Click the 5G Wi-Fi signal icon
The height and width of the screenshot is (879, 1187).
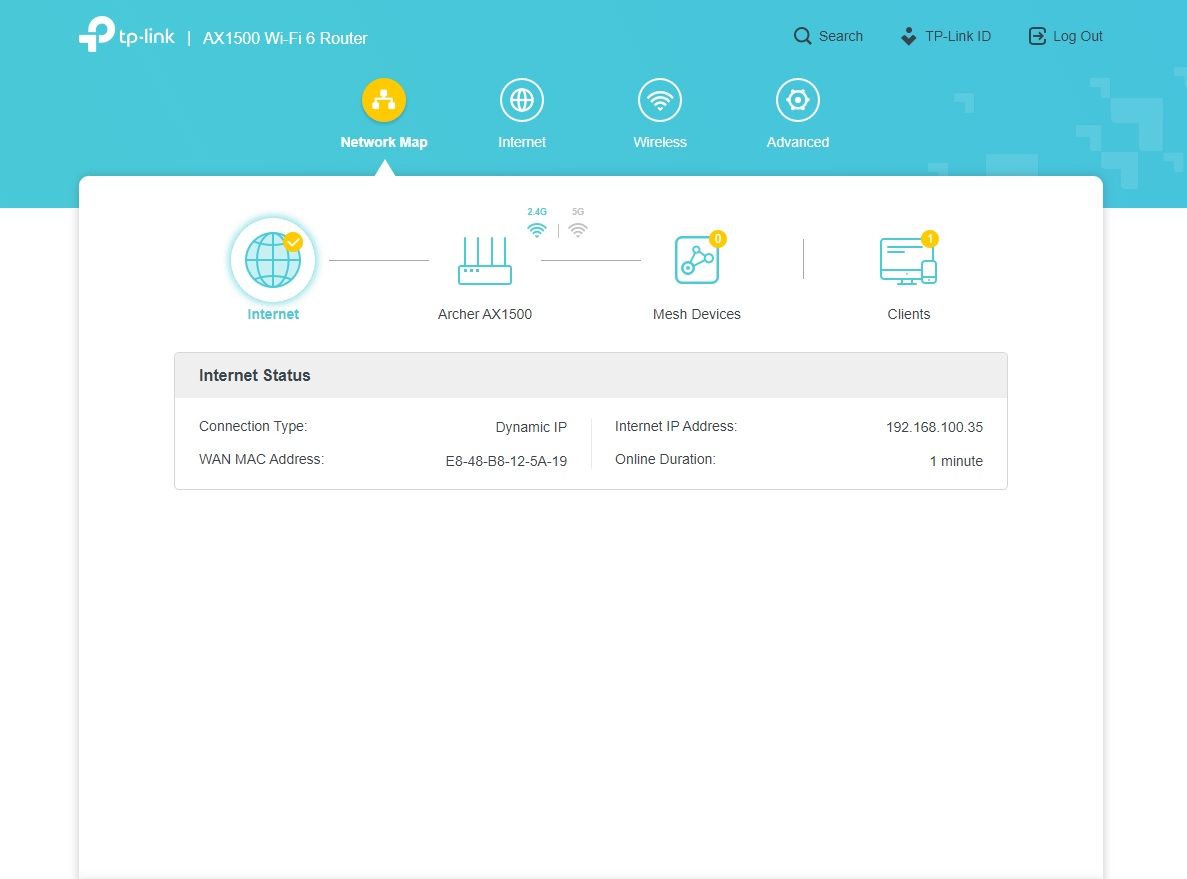578,230
